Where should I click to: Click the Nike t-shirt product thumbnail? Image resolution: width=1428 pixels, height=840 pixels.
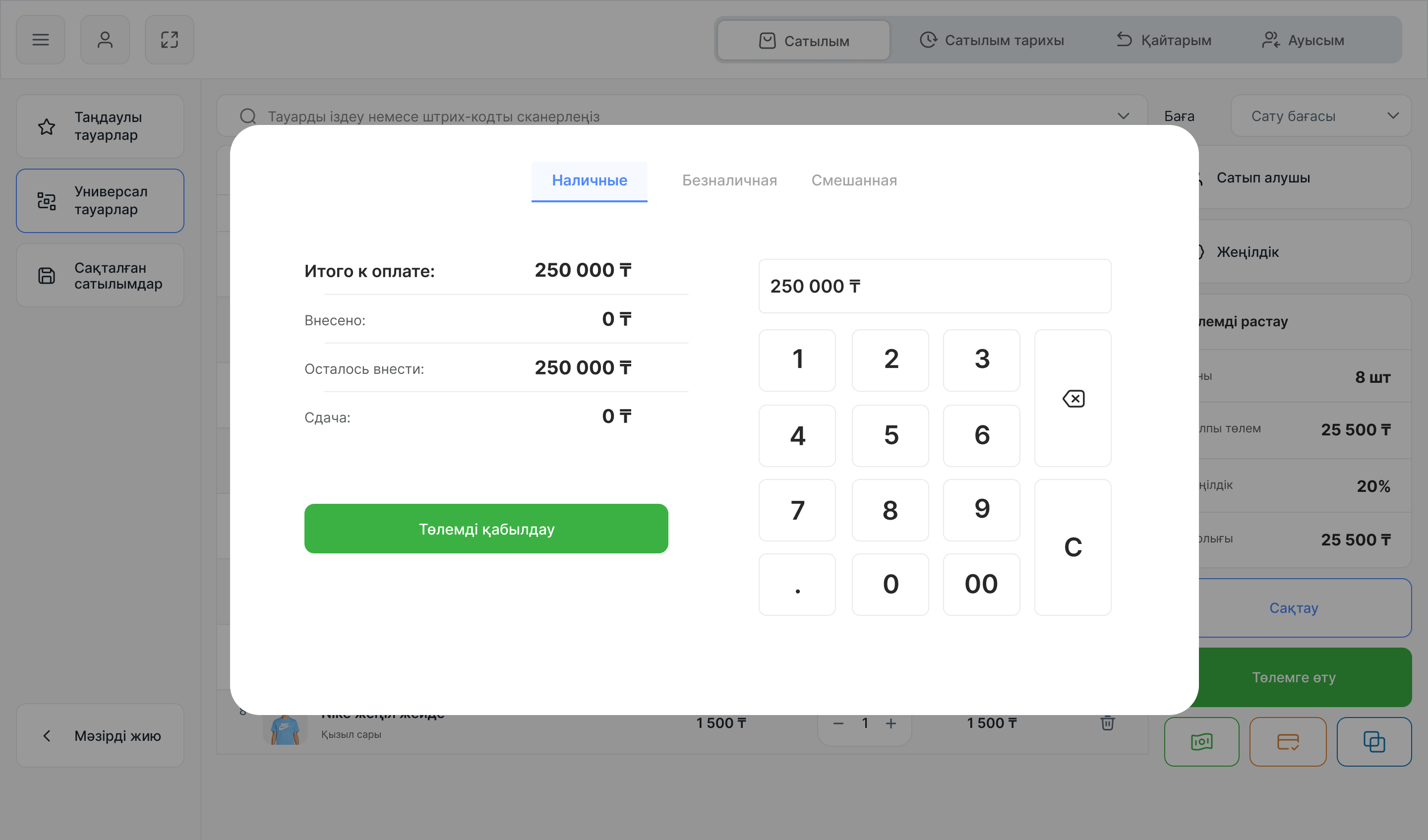[285, 729]
